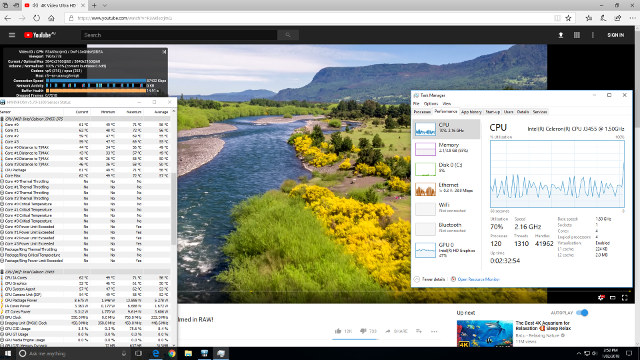Like the video with thumbs up
This screenshot has width=640, height=360.
pos(338,331)
